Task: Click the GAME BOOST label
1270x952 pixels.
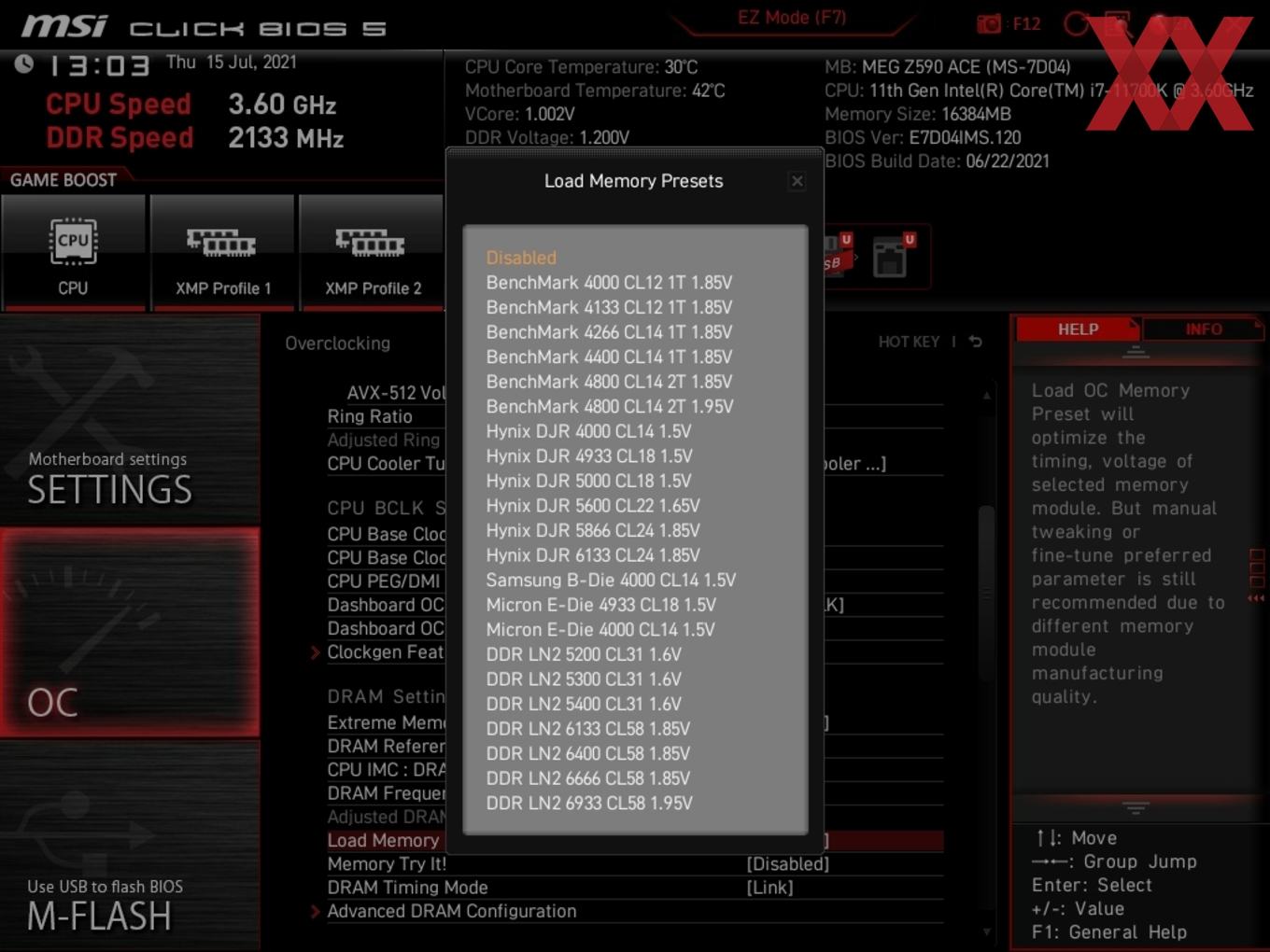Action: click(63, 180)
